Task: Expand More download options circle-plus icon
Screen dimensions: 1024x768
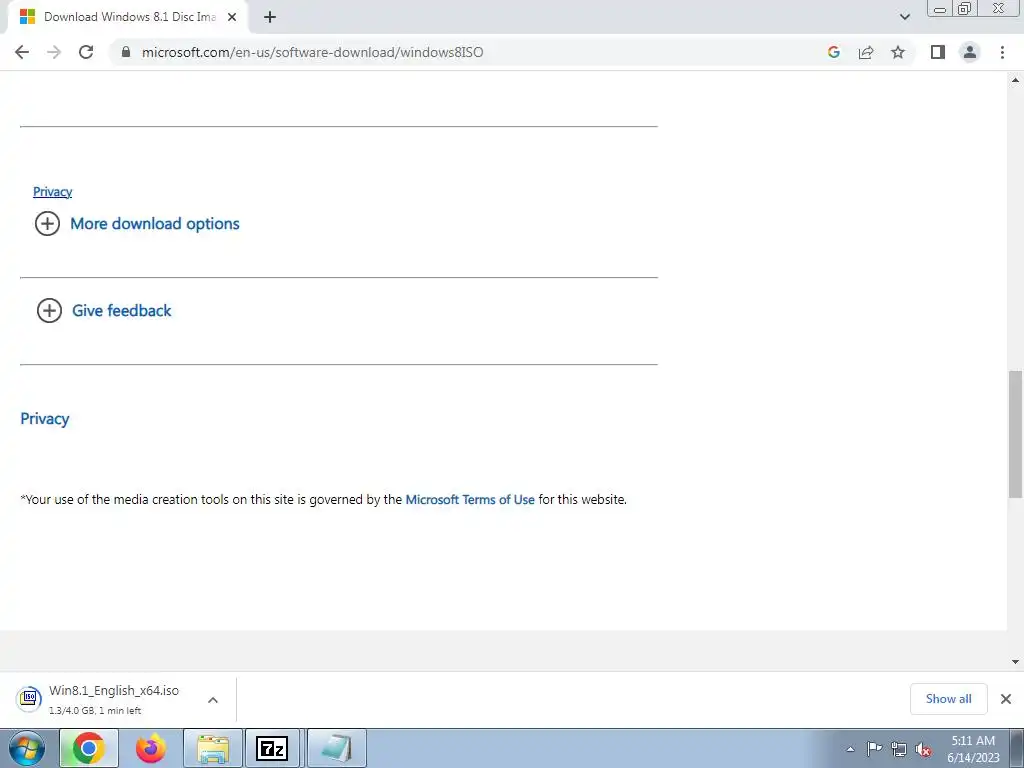Action: (x=47, y=223)
